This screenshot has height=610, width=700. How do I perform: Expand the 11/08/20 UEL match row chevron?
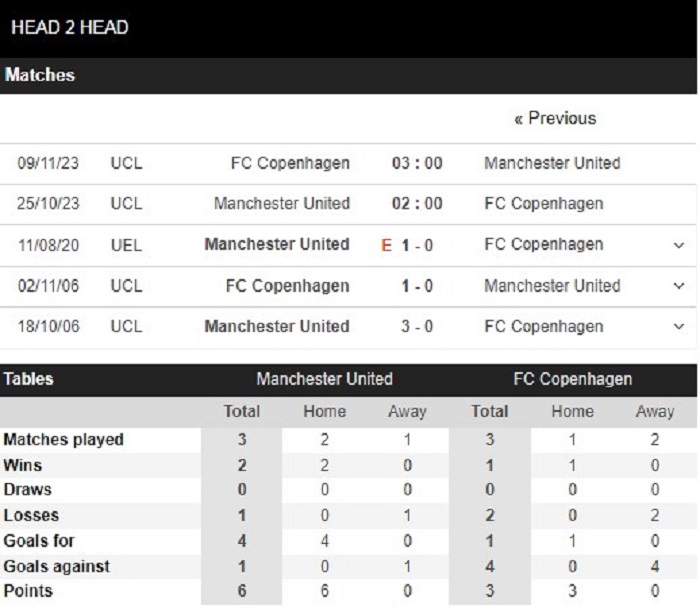tap(680, 245)
